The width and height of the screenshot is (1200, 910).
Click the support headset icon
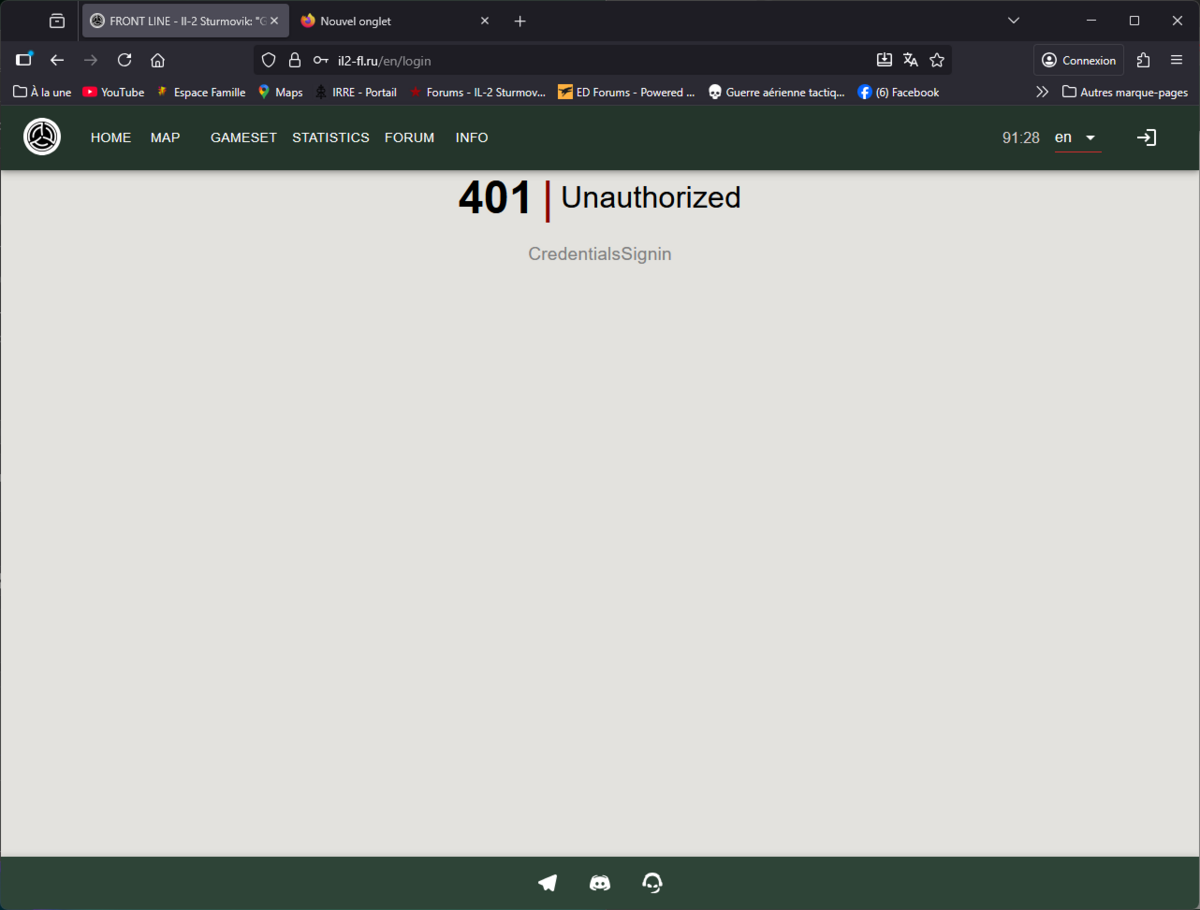coord(652,883)
